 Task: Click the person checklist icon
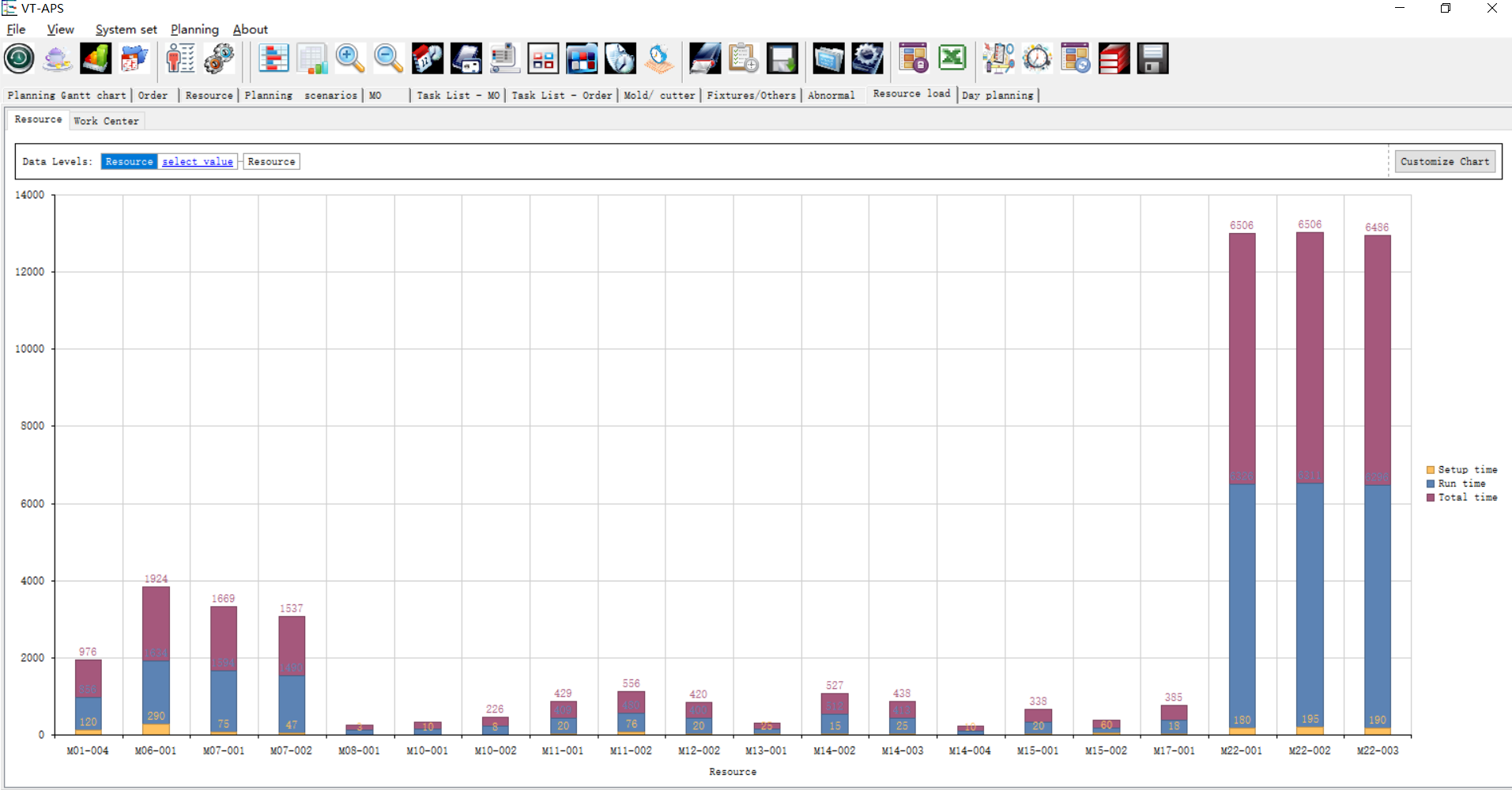tap(180, 58)
